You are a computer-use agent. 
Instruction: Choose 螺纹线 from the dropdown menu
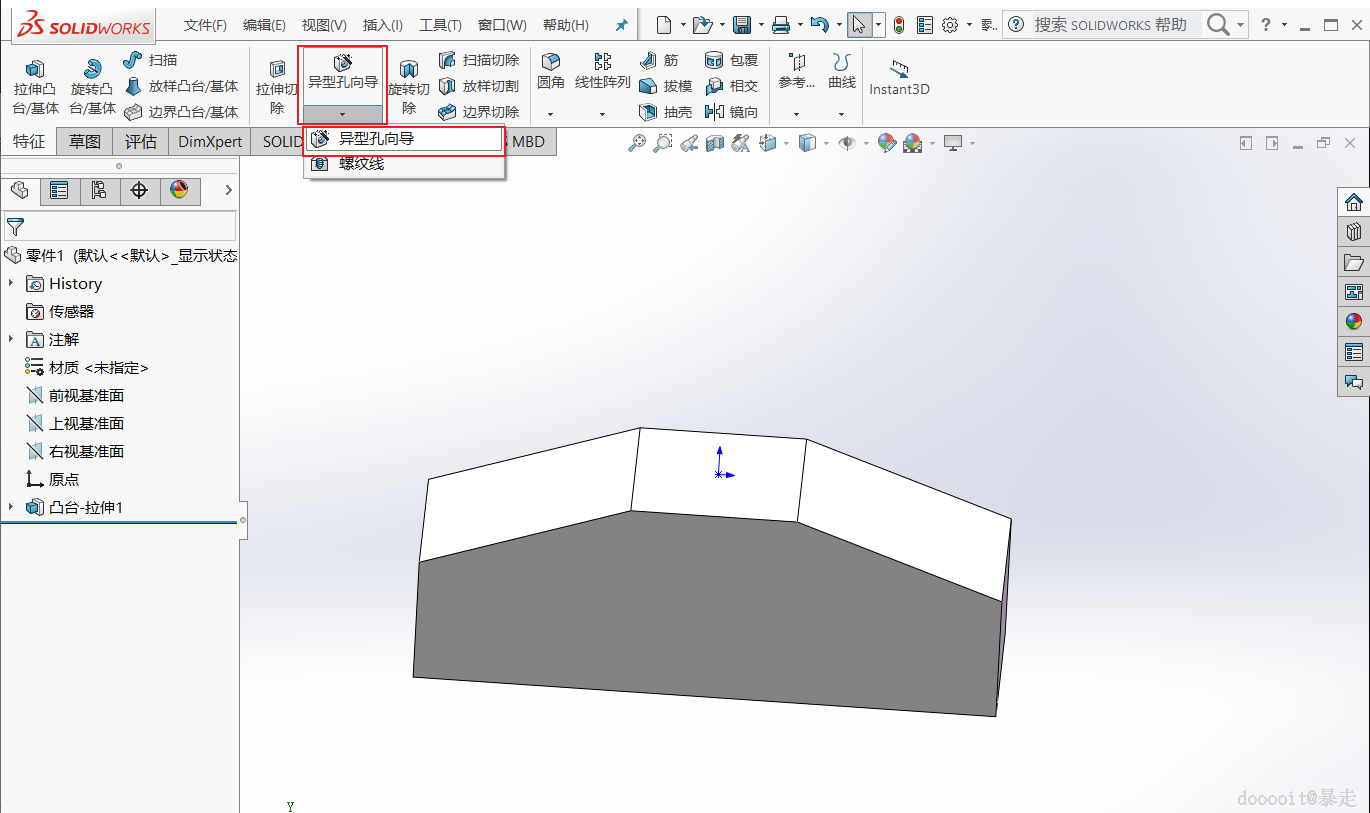pos(361,163)
